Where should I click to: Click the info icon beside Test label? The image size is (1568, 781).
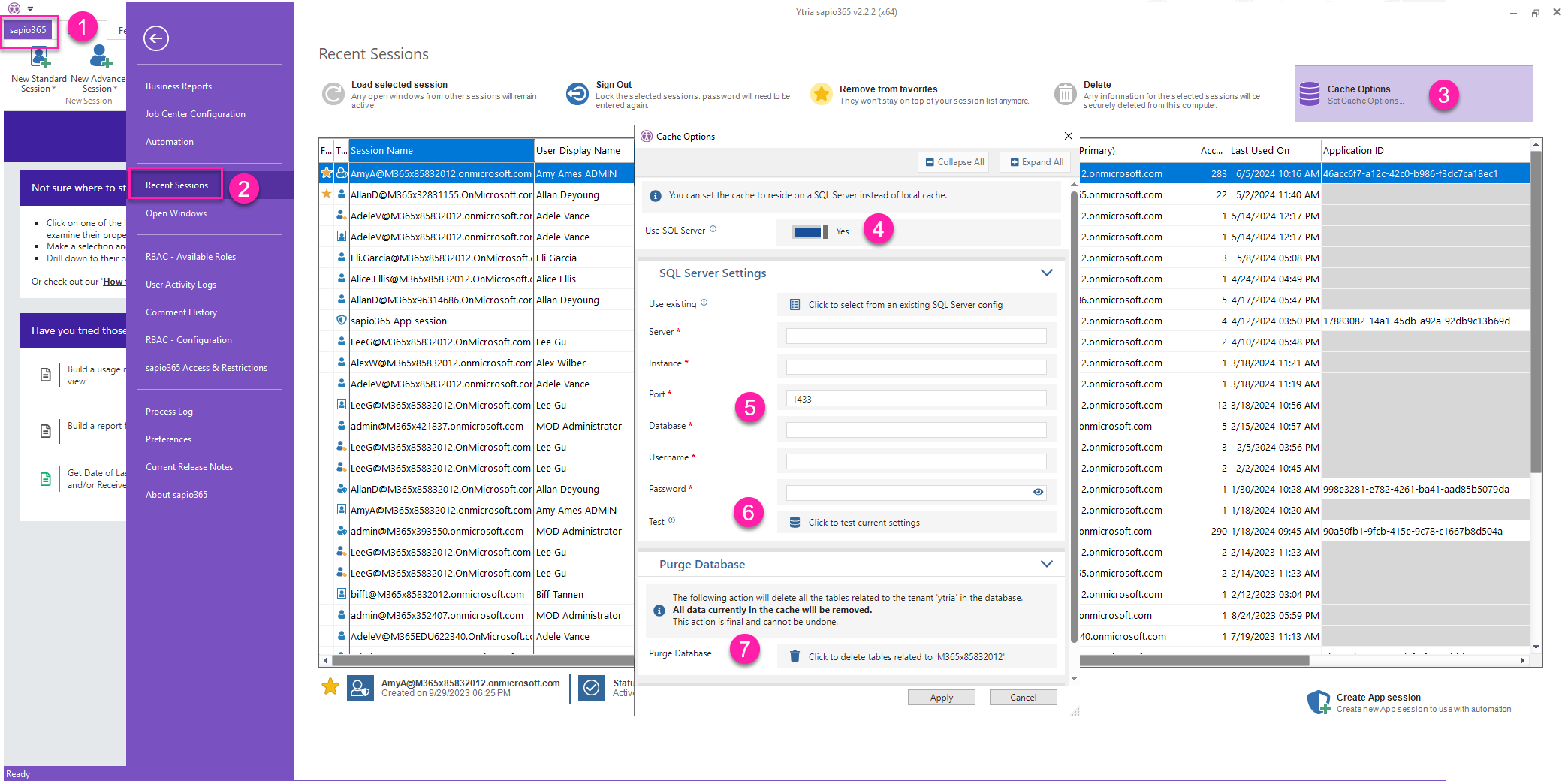tap(671, 520)
